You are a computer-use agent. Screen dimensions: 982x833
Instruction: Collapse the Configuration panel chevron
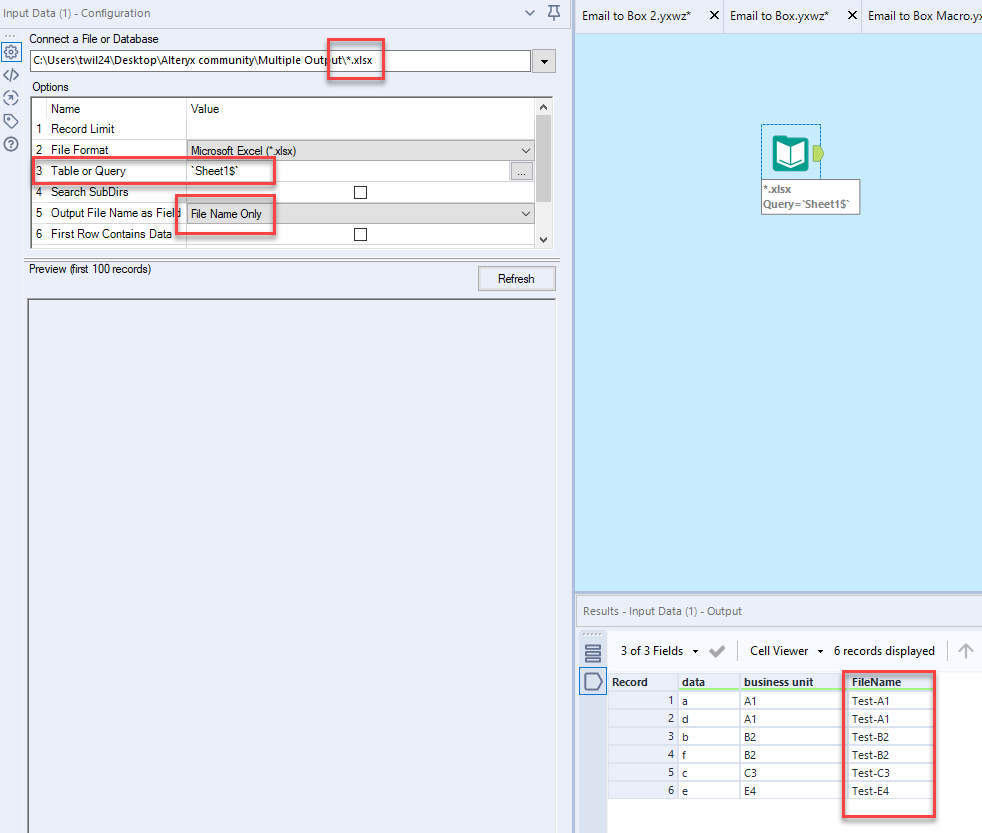point(530,13)
